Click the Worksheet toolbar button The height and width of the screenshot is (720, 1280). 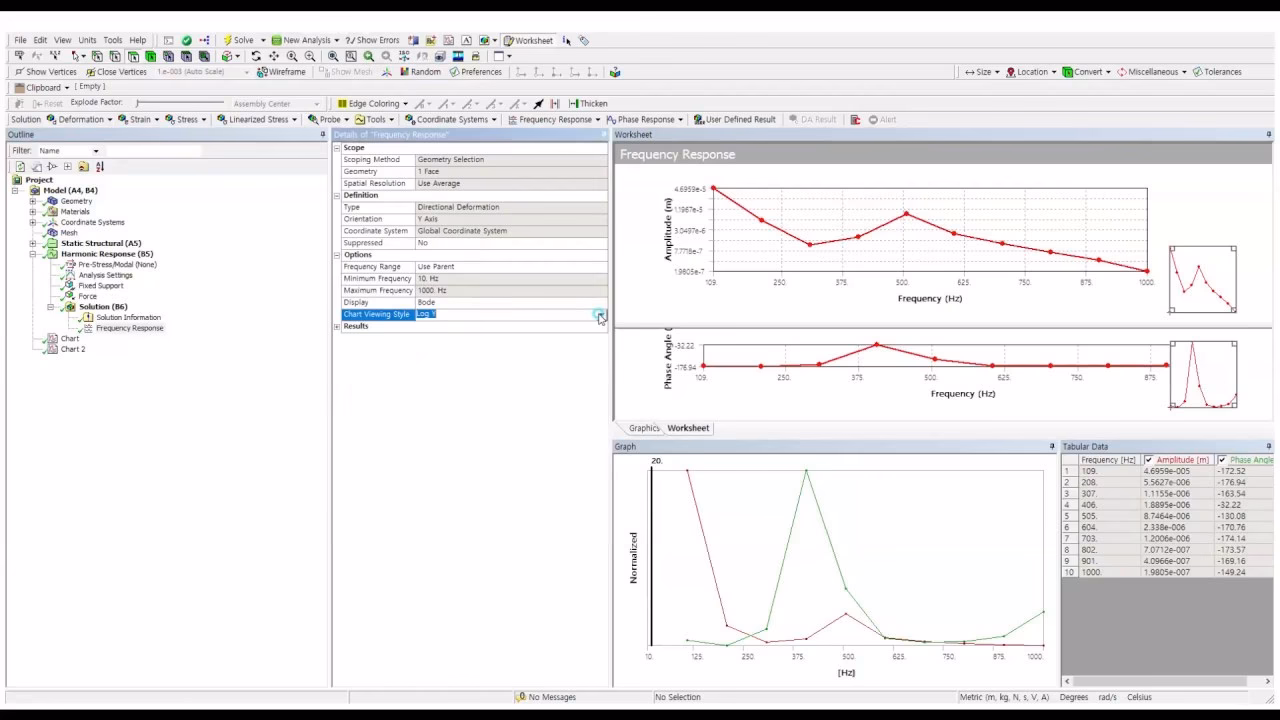(528, 41)
